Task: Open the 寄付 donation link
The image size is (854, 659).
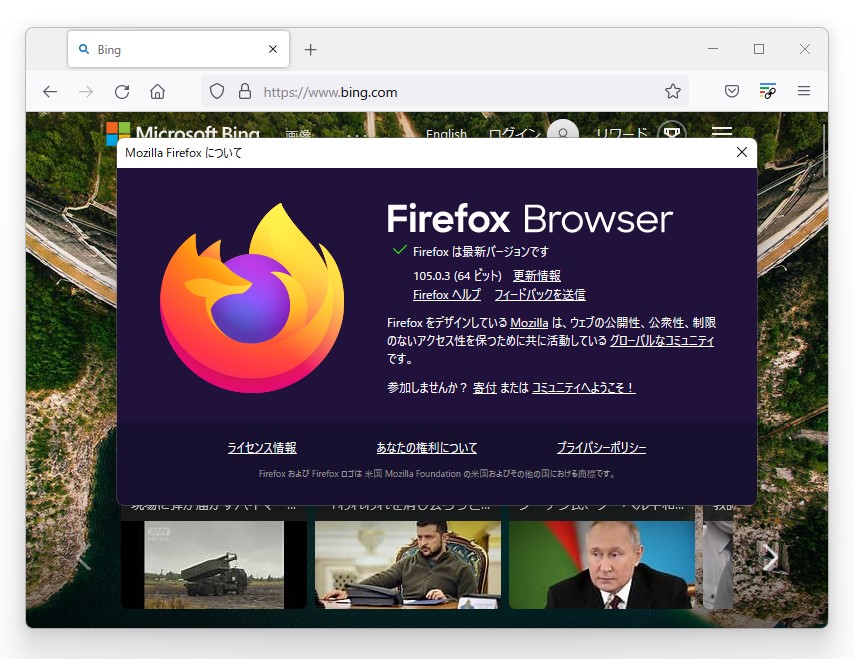Action: click(x=485, y=387)
